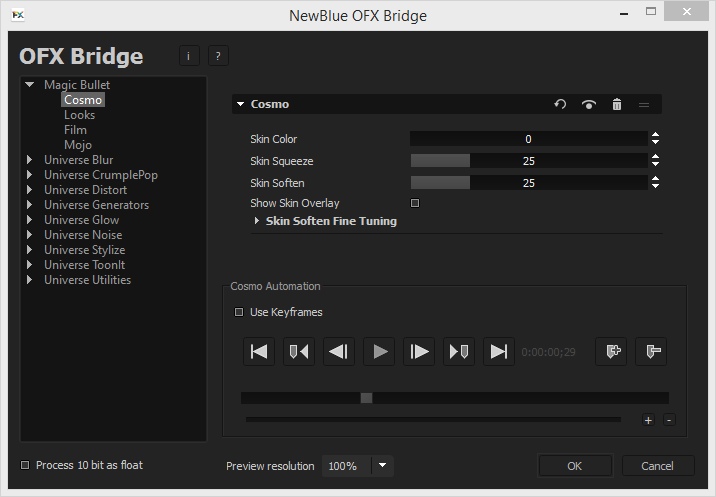Image resolution: width=716 pixels, height=497 pixels.
Task: Jump to last frame in automation
Action: pyautogui.click(x=499, y=352)
